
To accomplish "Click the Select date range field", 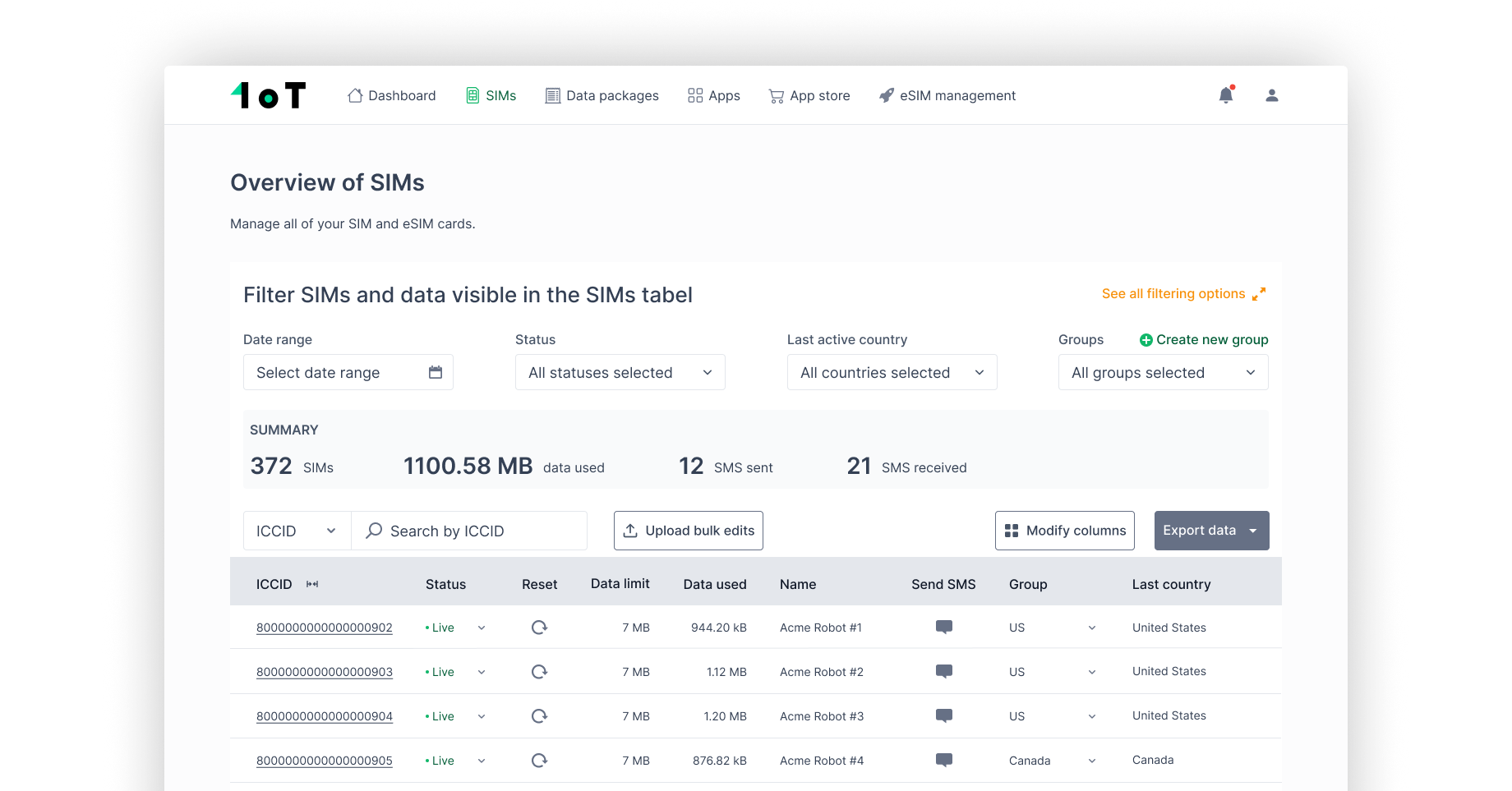I will click(x=348, y=372).
